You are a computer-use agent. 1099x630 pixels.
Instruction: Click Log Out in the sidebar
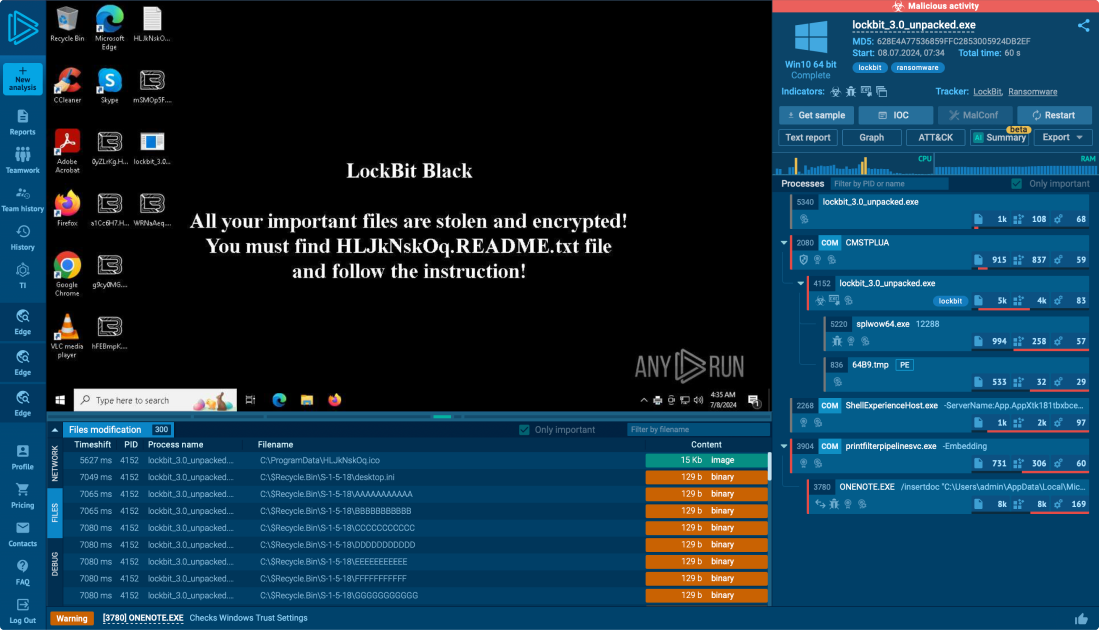(x=22, y=611)
